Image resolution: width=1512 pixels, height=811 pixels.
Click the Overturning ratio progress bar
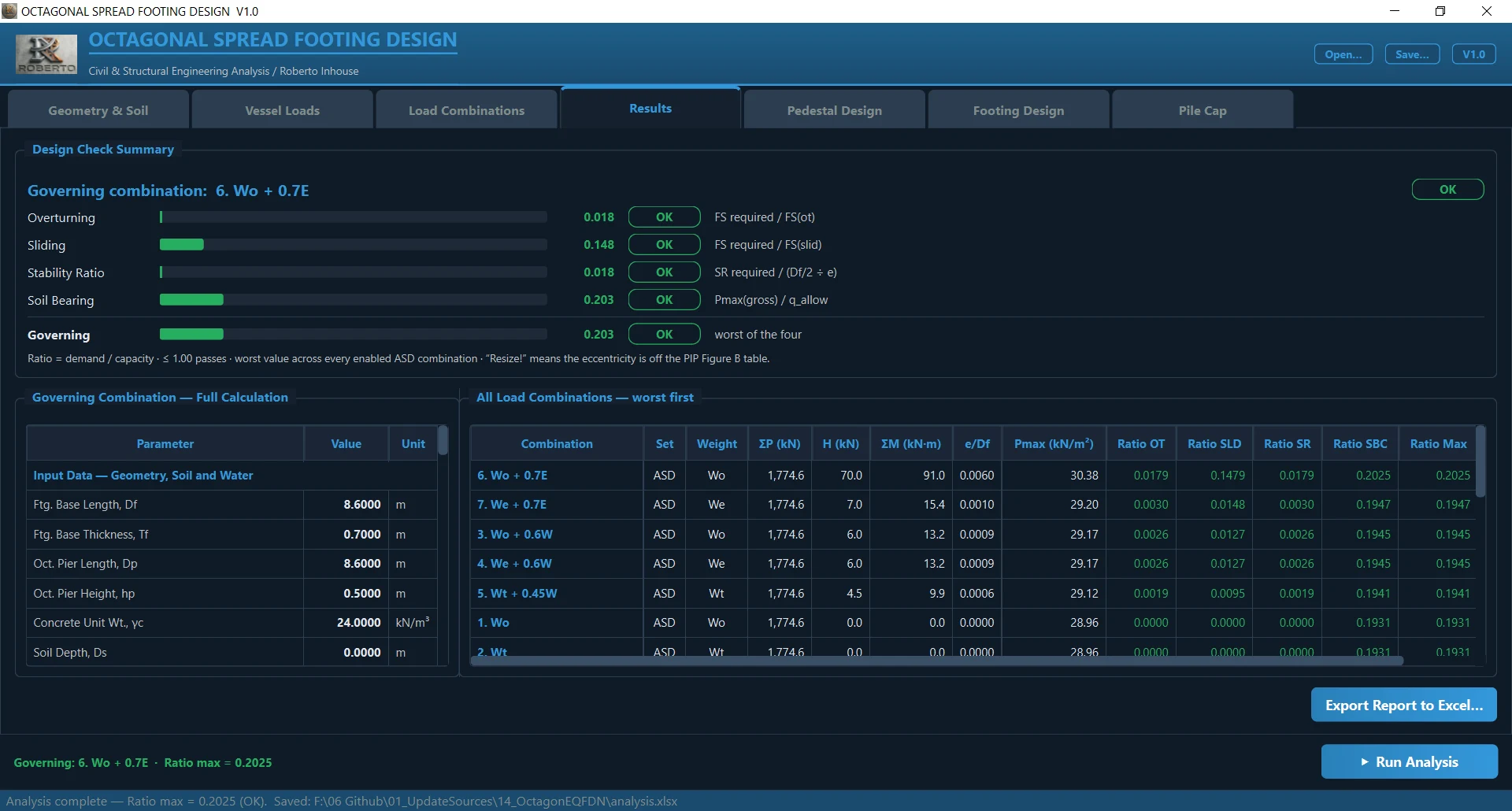353,217
